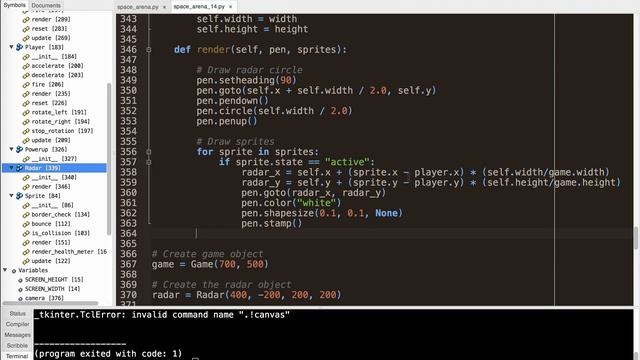Click 'program exited with code: 1' text
Viewport: 640px width, 360px height.
click(108, 353)
